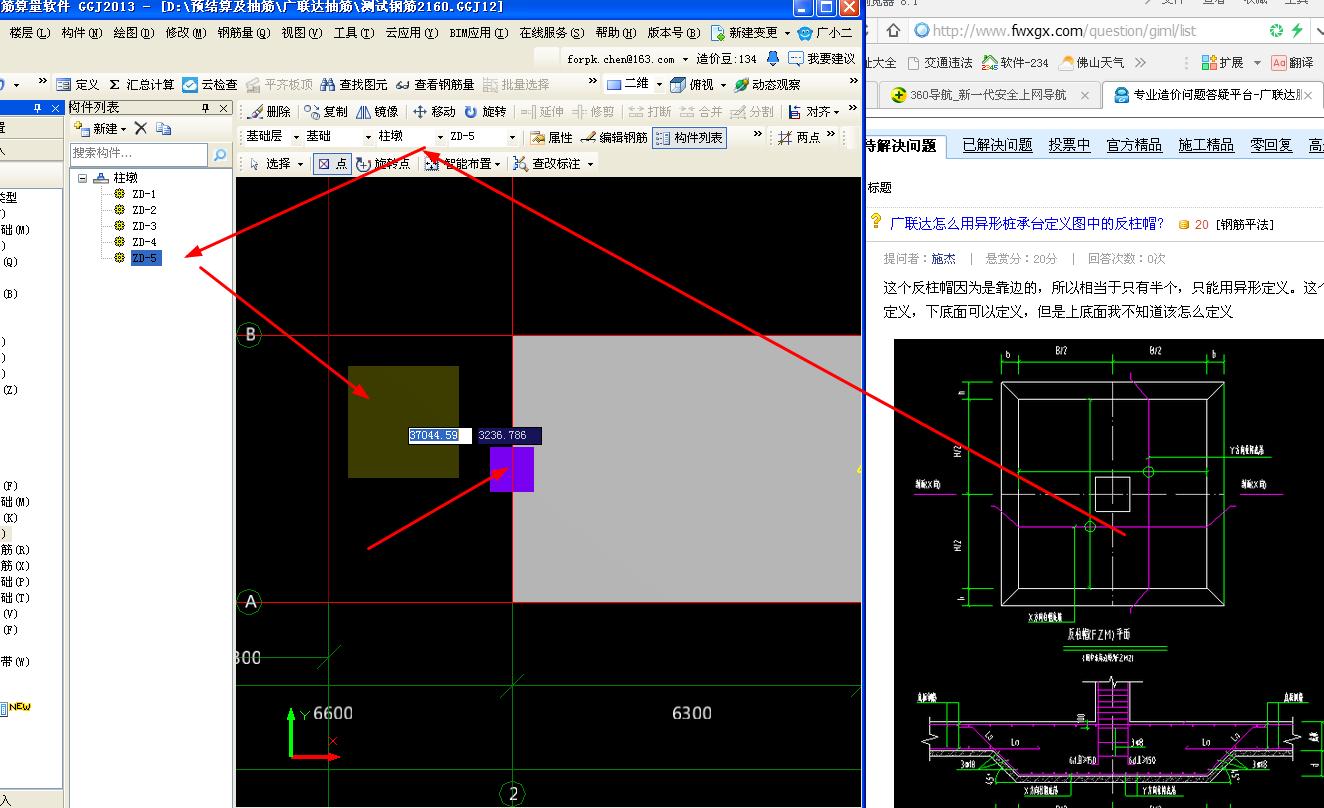Open 我要建议 (feedback) button
This screenshot has height=808, width=1324.
822,59
